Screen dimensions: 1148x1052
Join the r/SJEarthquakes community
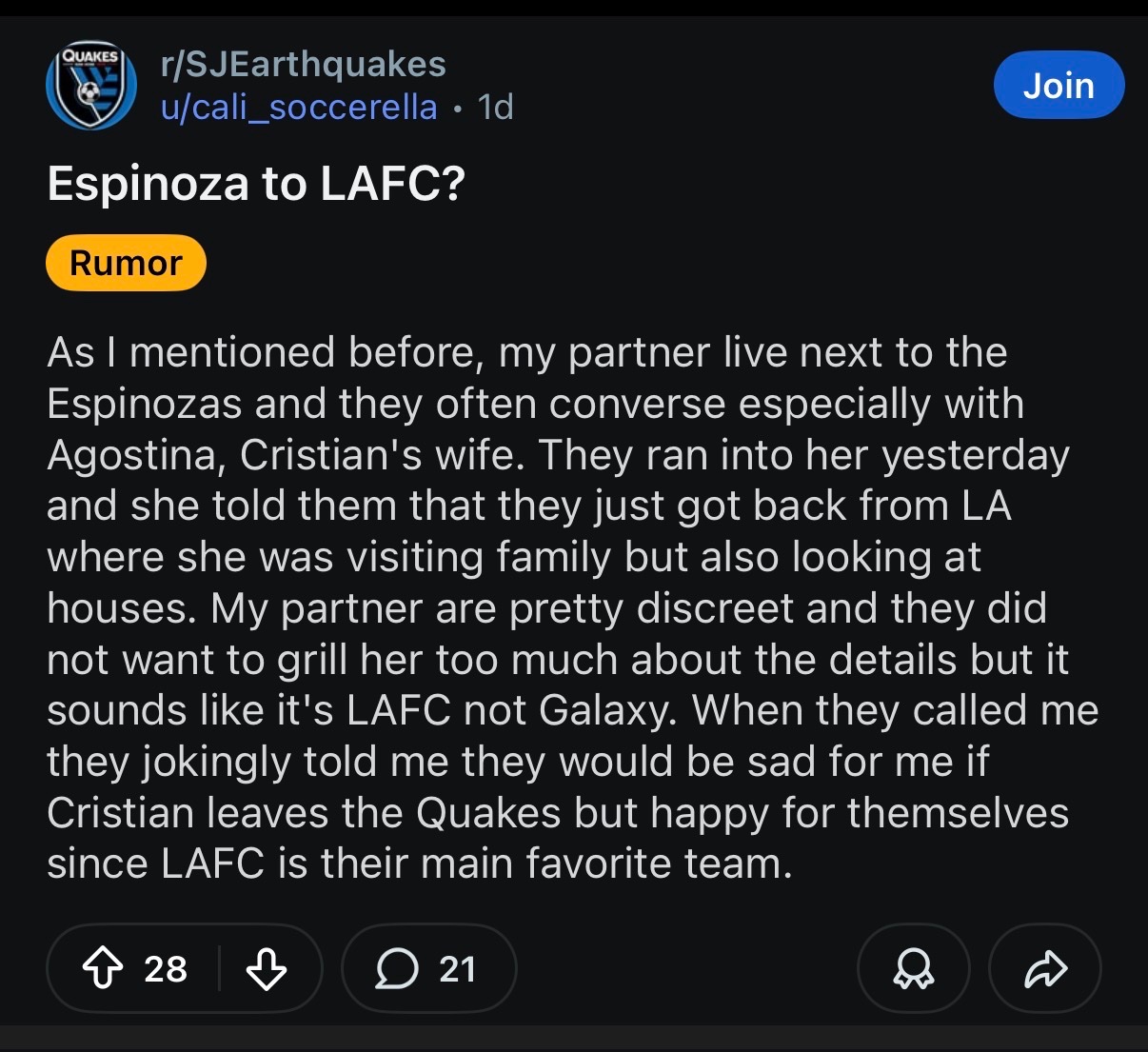click(1059, 86)
